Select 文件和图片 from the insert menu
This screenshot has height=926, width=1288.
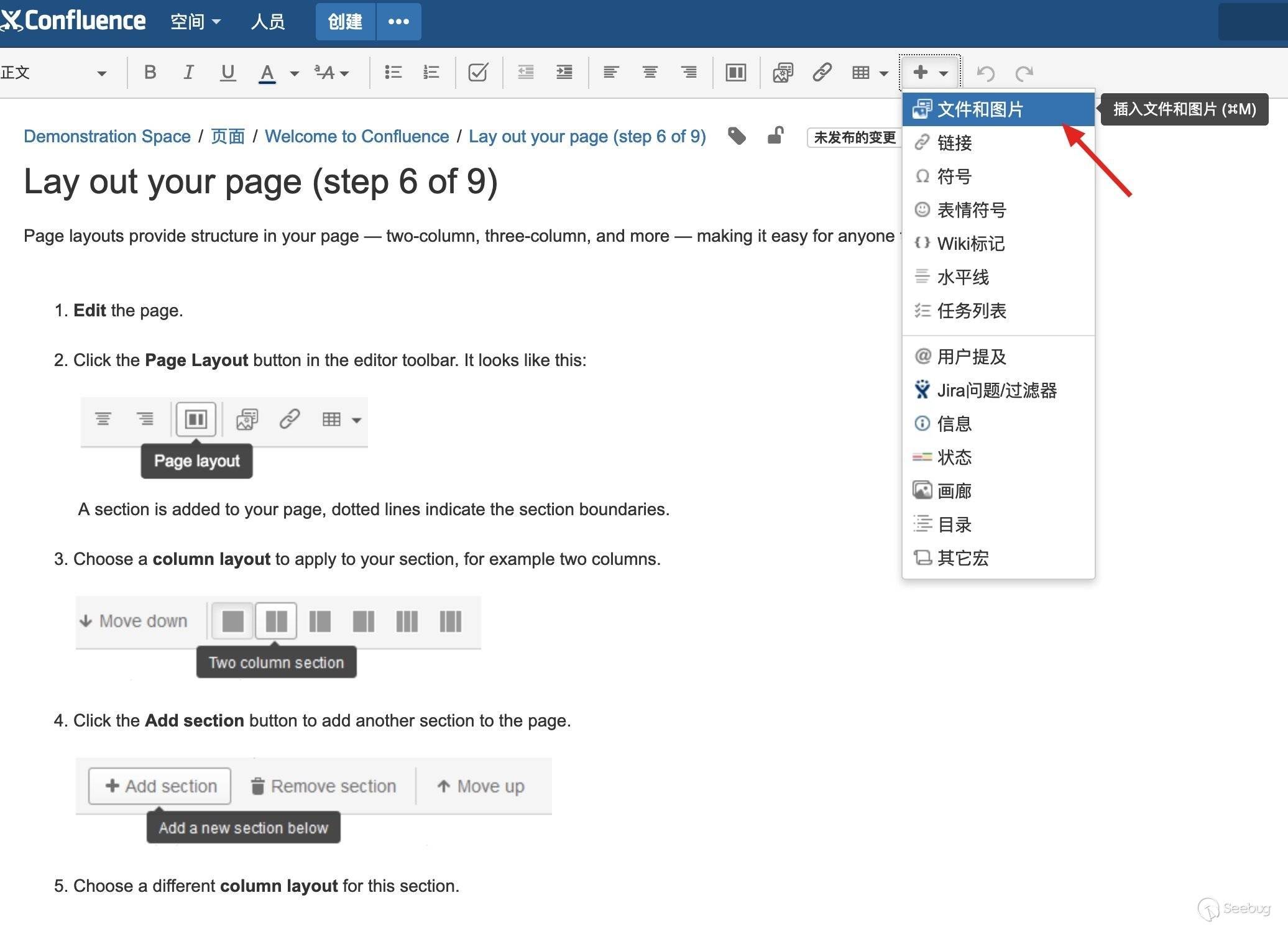(980, 109)
